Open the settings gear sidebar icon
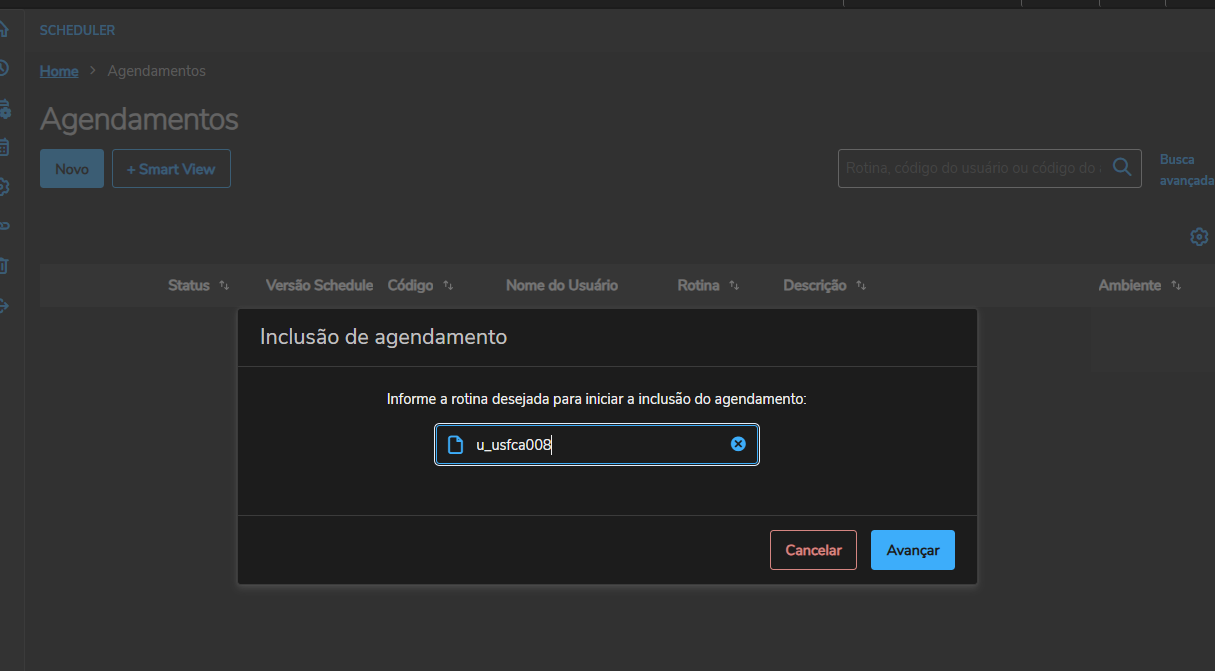 pyautogui.click(x=3, y=187)
